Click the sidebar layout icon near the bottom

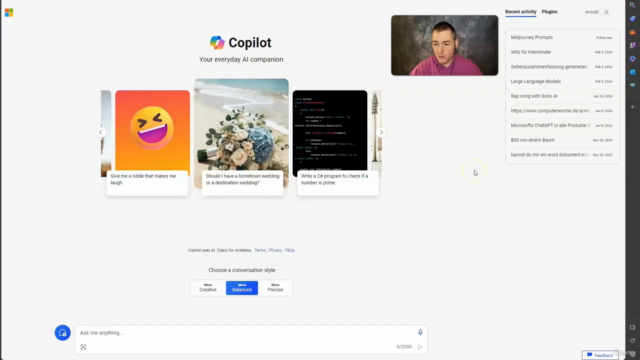(x=632, y=327)
